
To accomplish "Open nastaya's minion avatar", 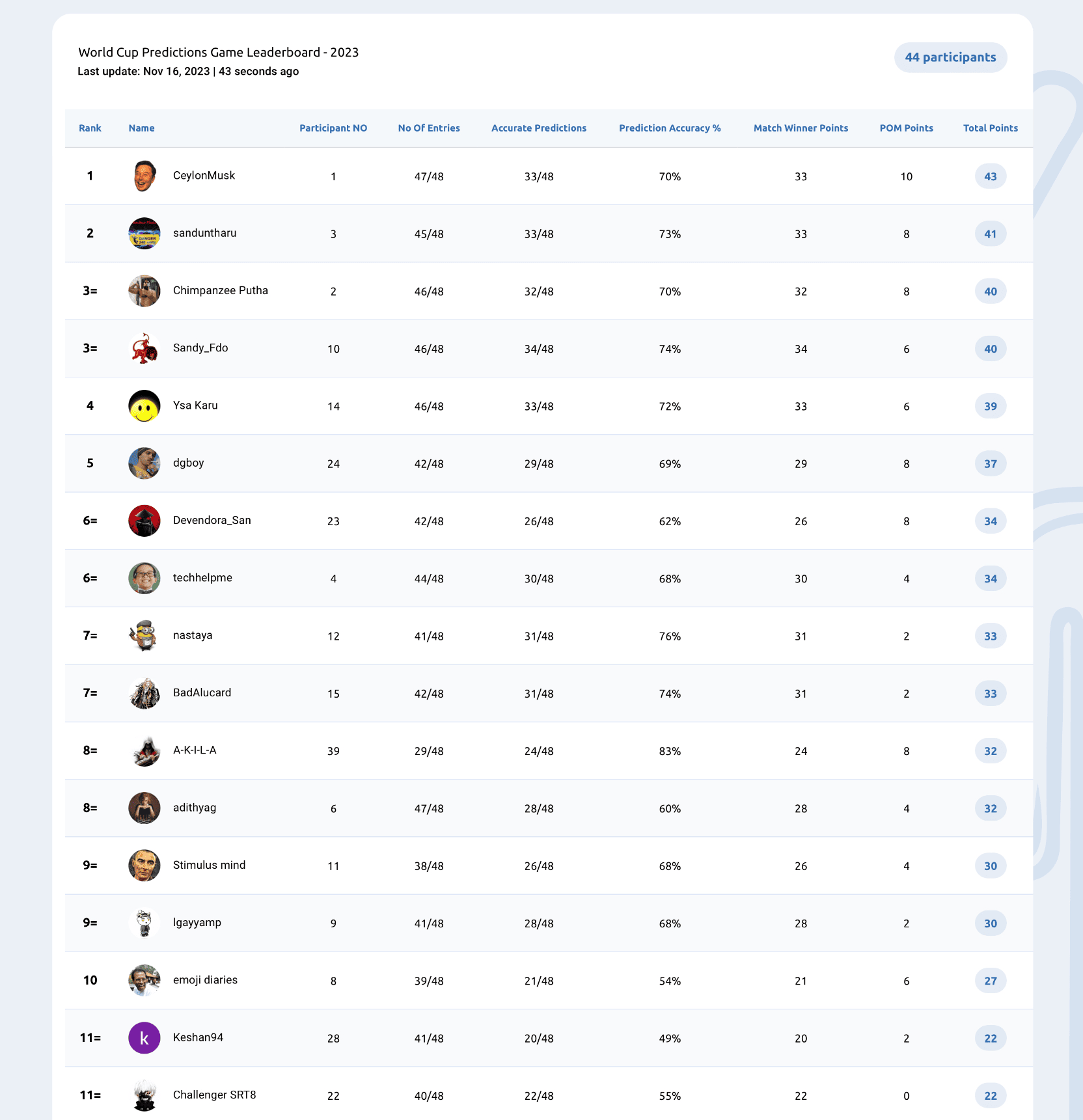I will (144, 636).
